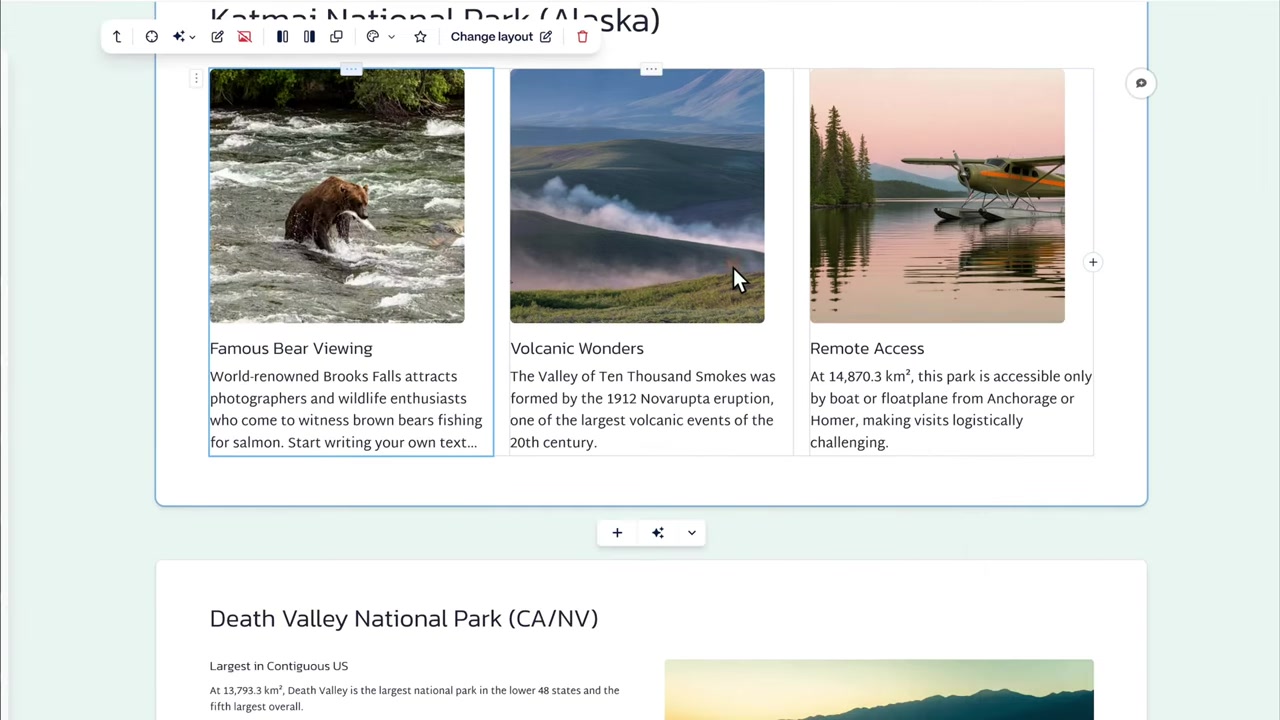Select the floatplane on lake image
The height and width of the screenshot is (720, 1280).
point(937,196)
